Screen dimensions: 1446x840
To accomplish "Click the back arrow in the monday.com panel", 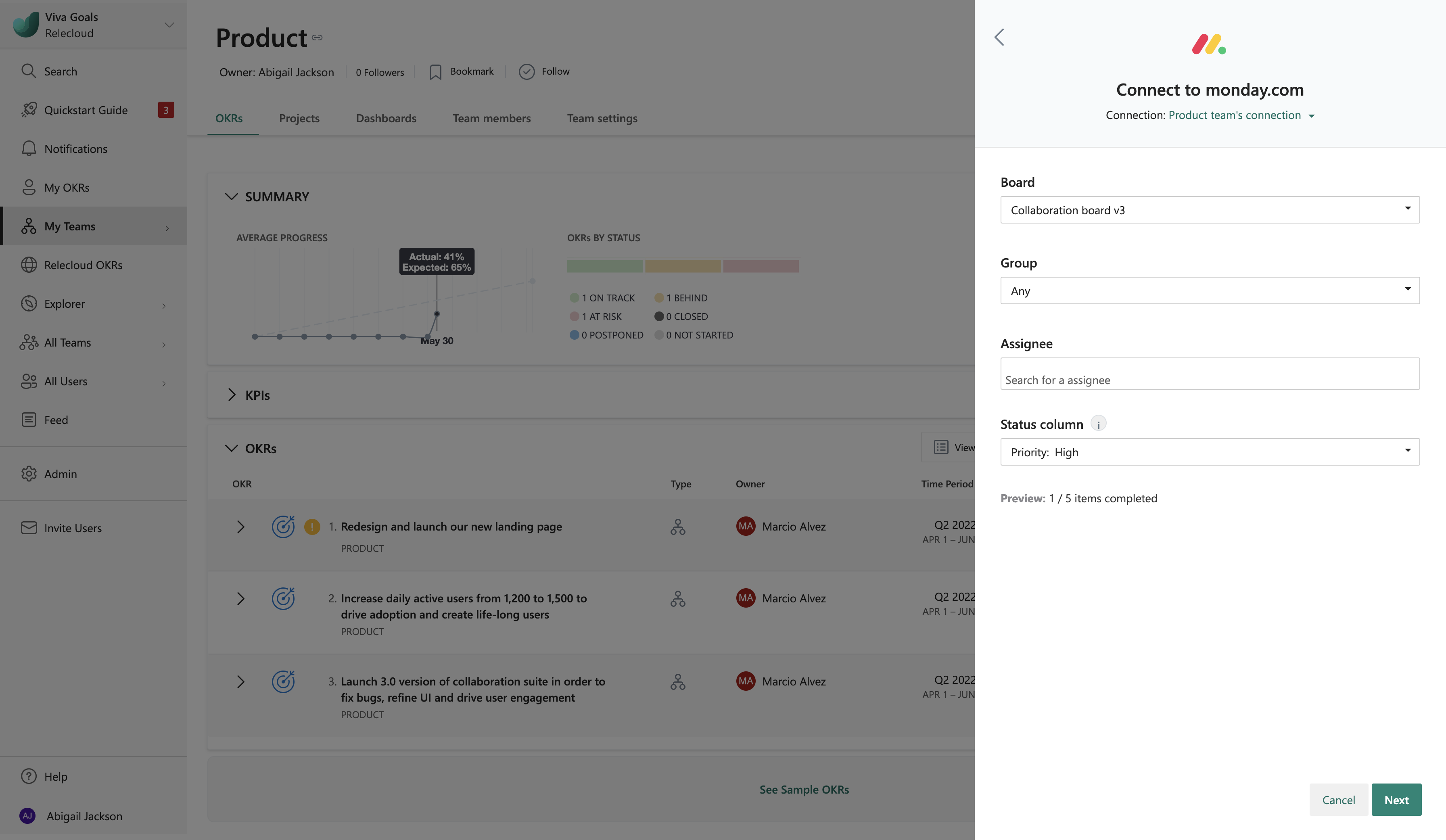I will tap(999, 37).
